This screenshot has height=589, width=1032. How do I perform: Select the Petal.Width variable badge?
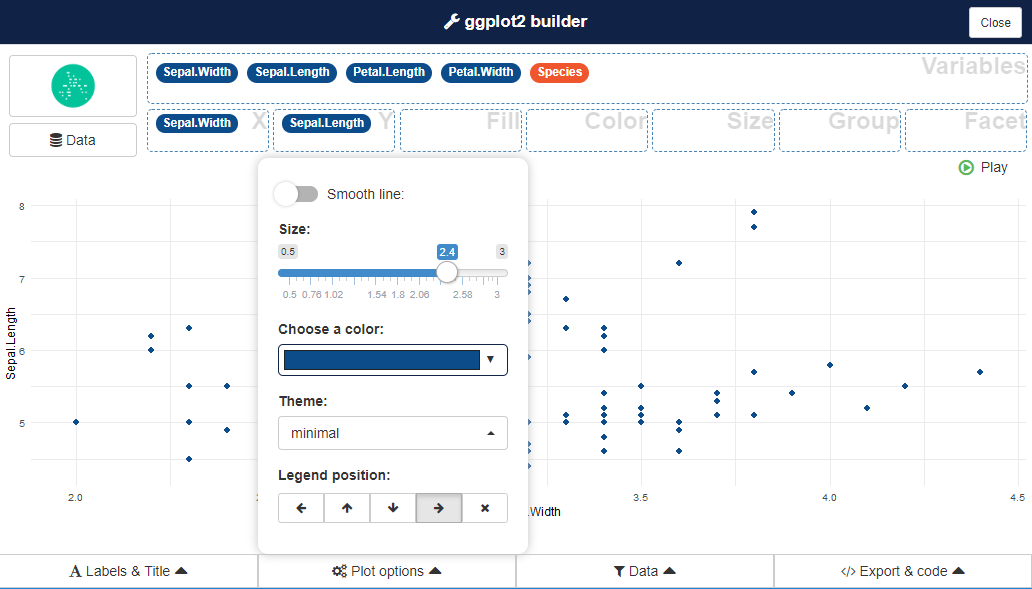(481, 72)
